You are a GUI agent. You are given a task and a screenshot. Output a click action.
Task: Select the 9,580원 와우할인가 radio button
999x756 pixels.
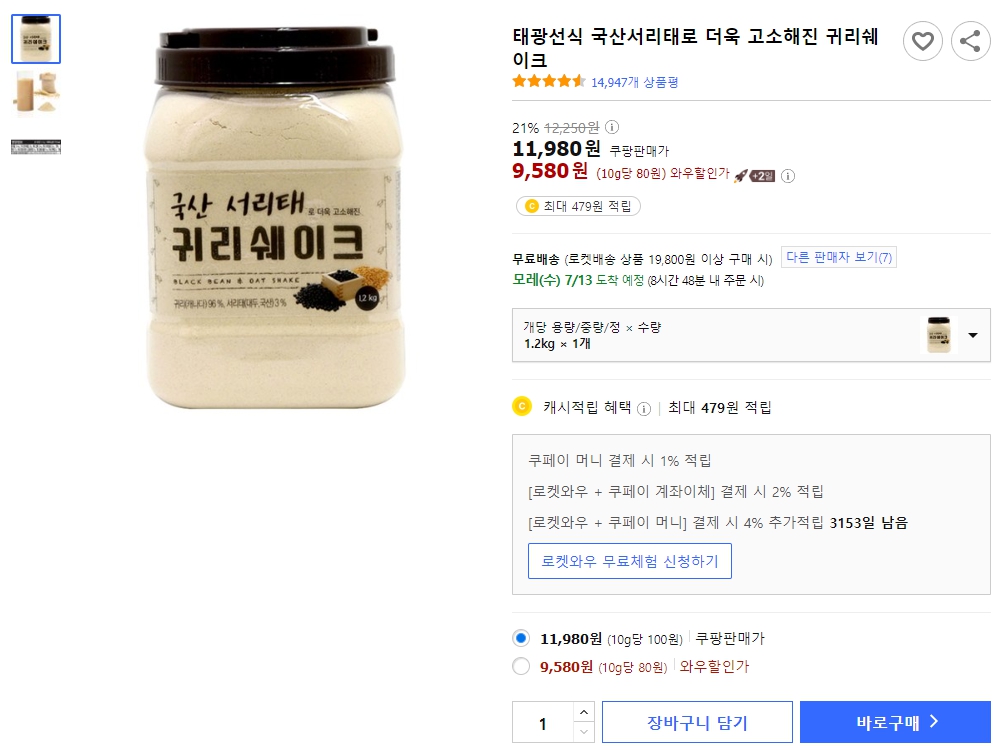tap(520, 666)
